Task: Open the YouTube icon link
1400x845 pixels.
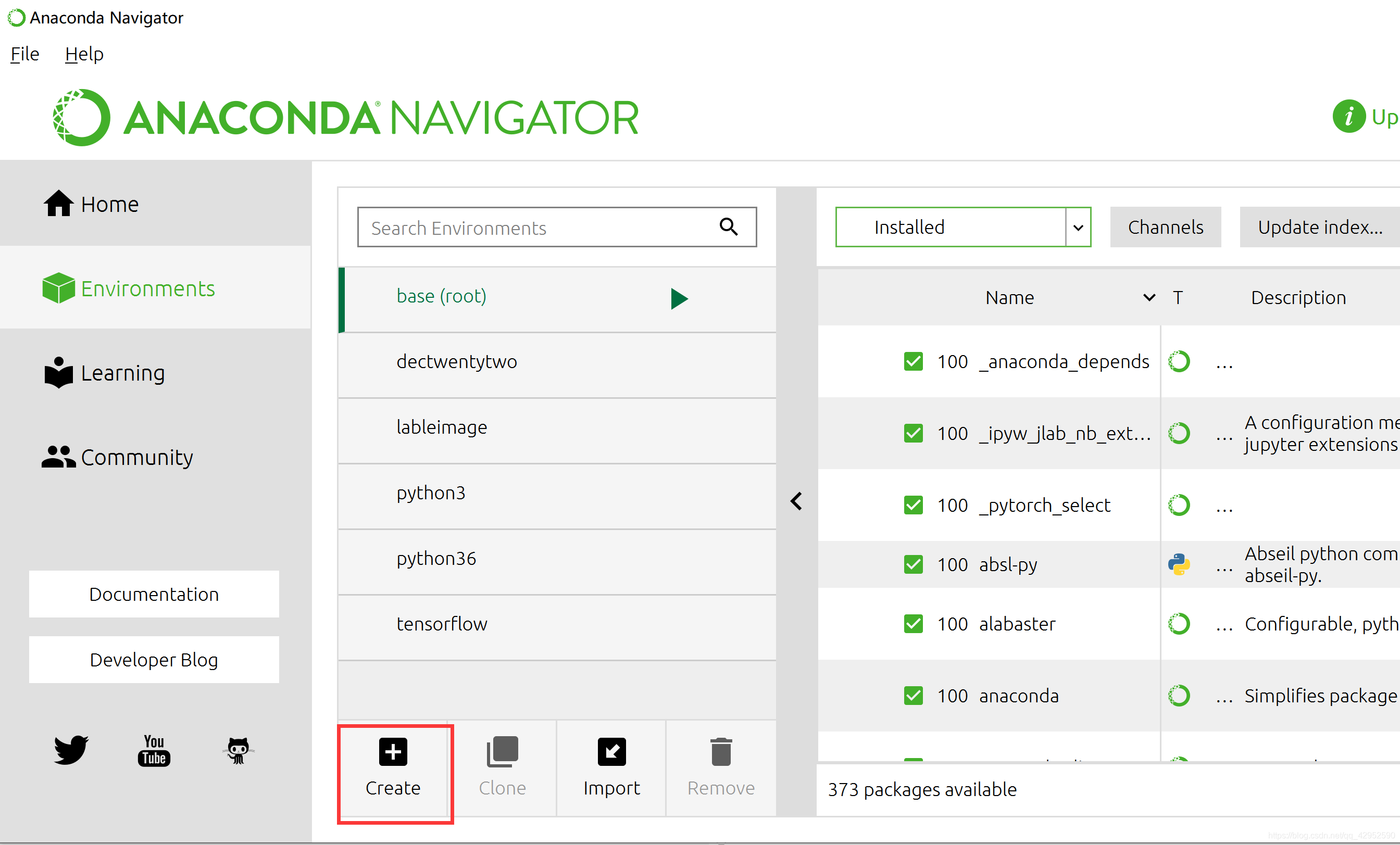Action: pyautogui.click(x=154, y=751)
